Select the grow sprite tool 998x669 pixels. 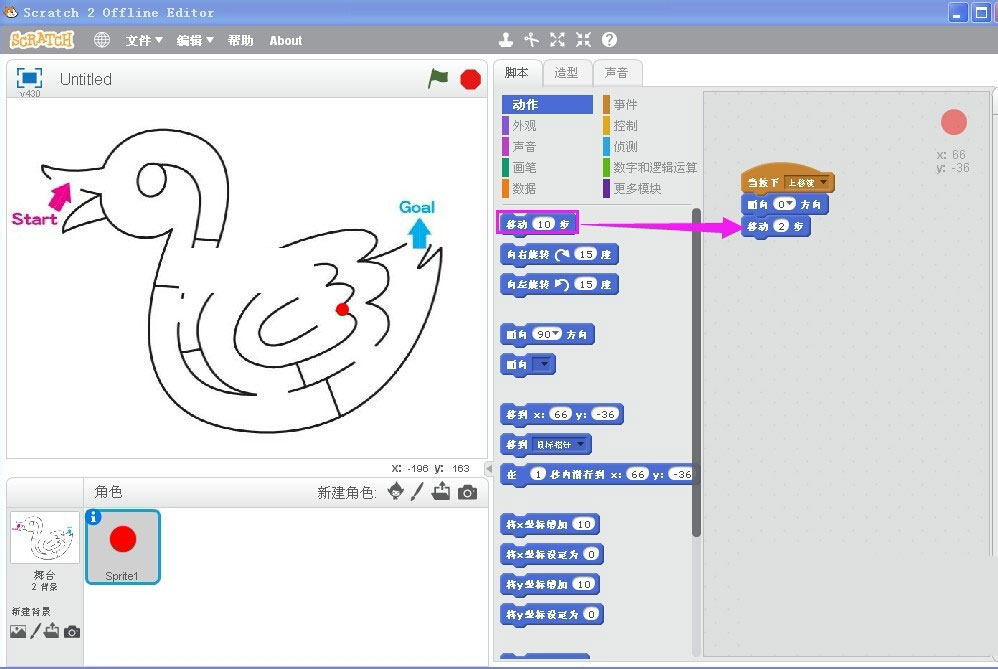tap(557, 40)
